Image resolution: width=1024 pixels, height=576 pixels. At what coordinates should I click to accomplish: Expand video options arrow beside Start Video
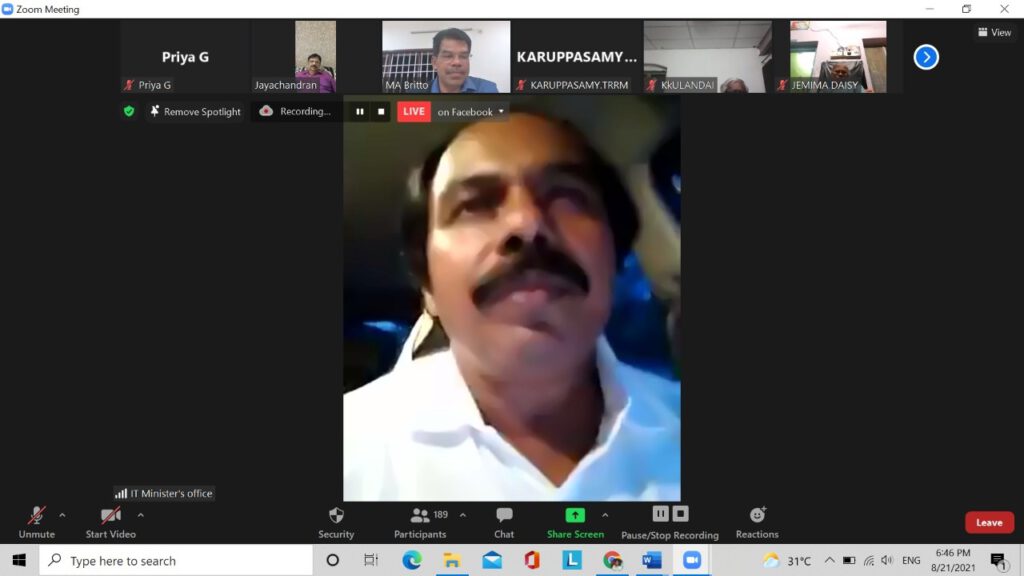point(140,515)
